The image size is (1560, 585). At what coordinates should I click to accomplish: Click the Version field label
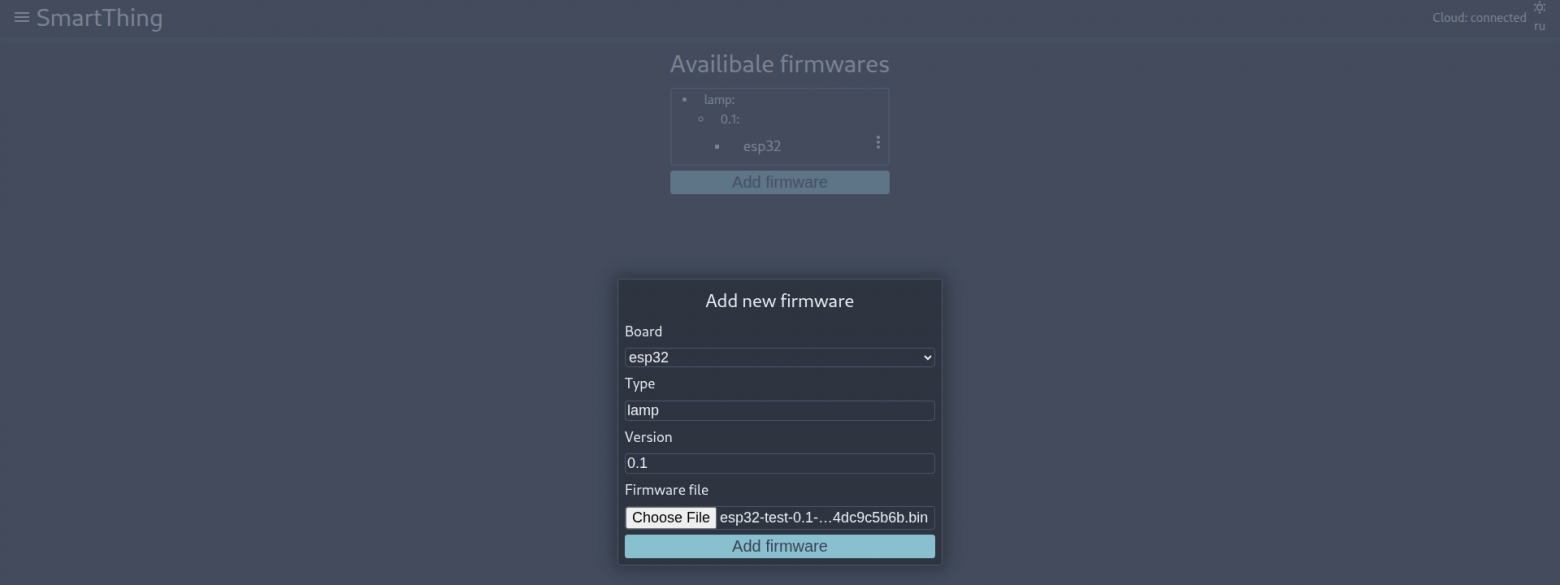click(x=648, y=437)
